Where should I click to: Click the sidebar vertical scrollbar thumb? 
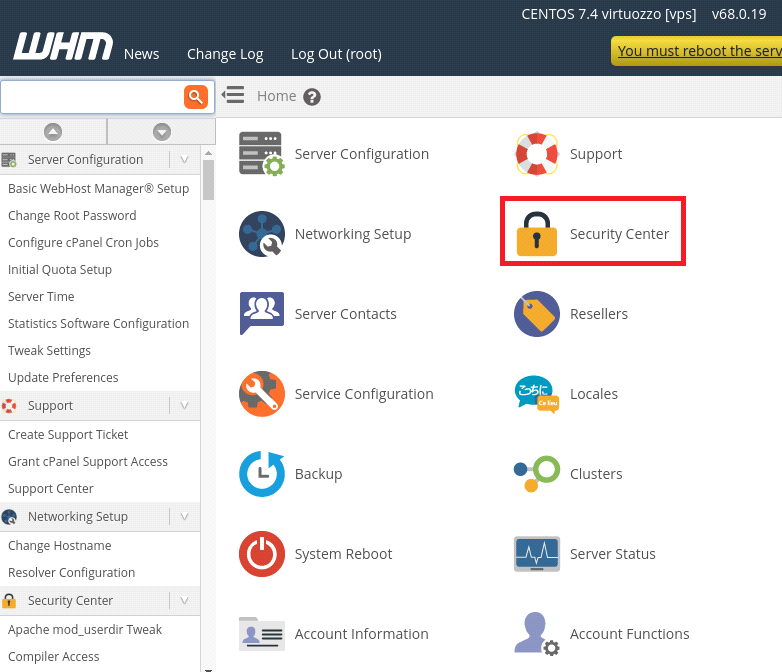[x=208, y=180]
